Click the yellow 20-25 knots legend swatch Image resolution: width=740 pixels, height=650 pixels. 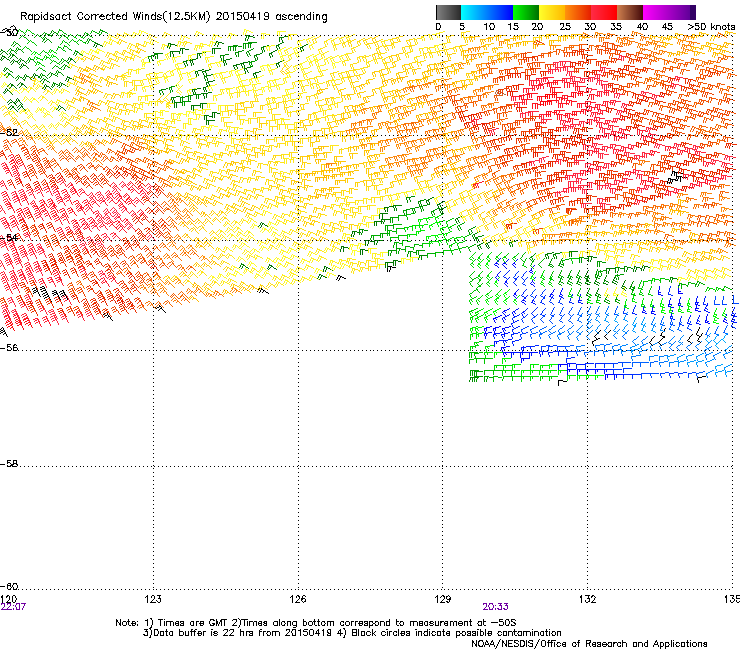(552, 12)
